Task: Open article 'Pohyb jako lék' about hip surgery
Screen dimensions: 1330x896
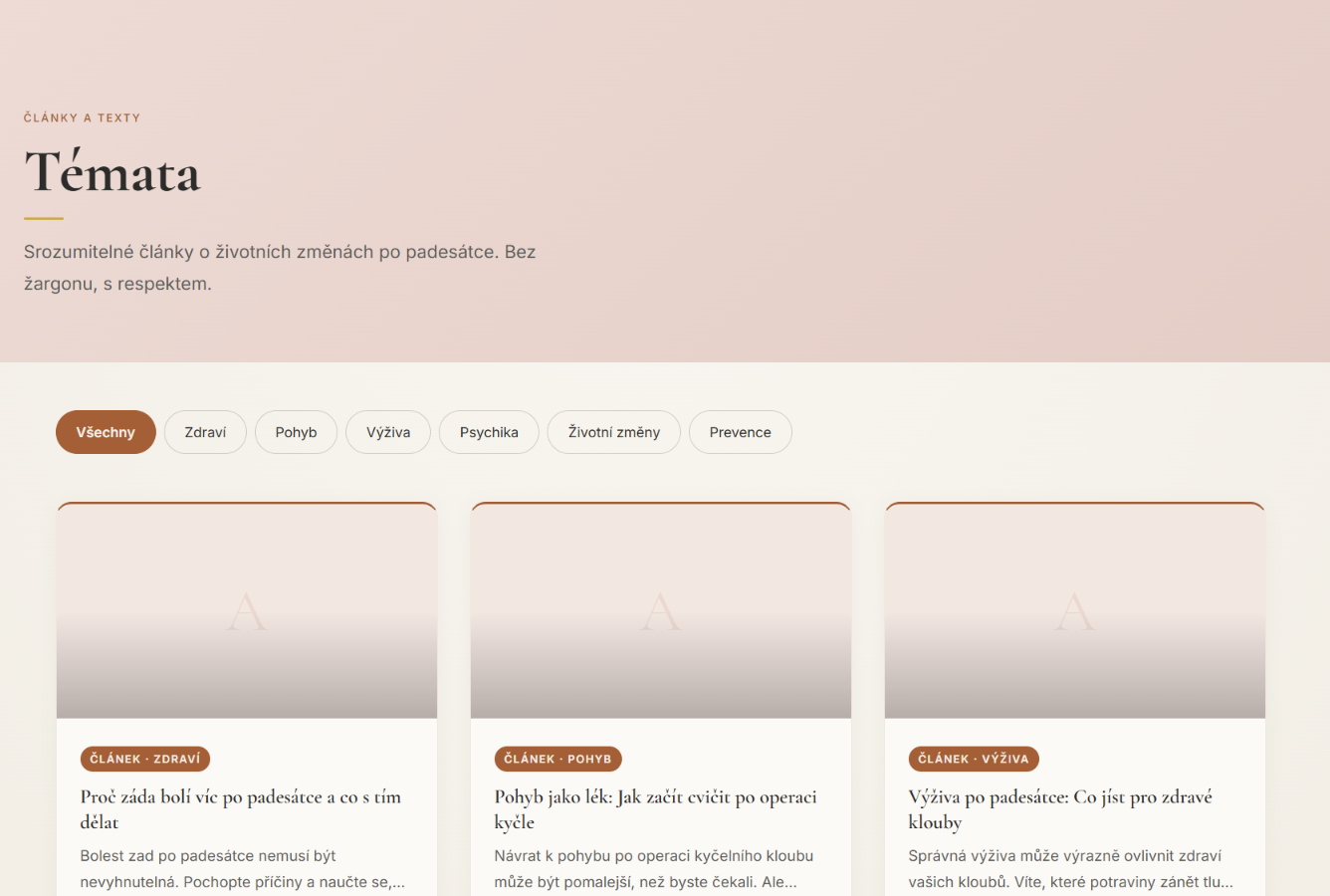Action: tap(656, 809)
